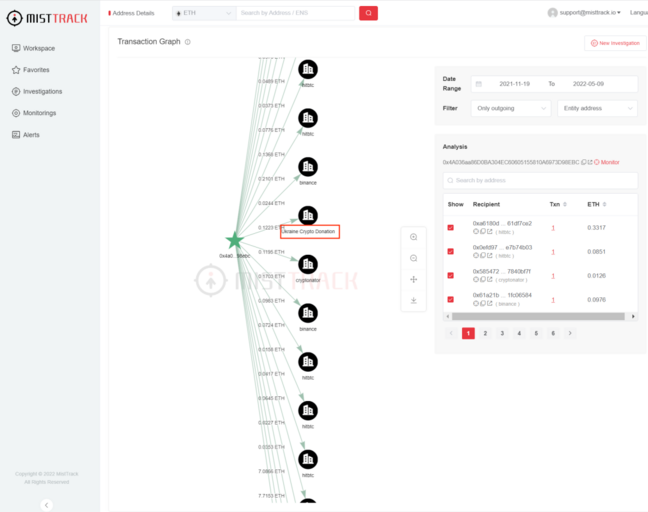The image size is (648, 512).
Task: Toggle Show checkbox for recipient 0x61a21b...1fc06584
Action: (450, 299)
